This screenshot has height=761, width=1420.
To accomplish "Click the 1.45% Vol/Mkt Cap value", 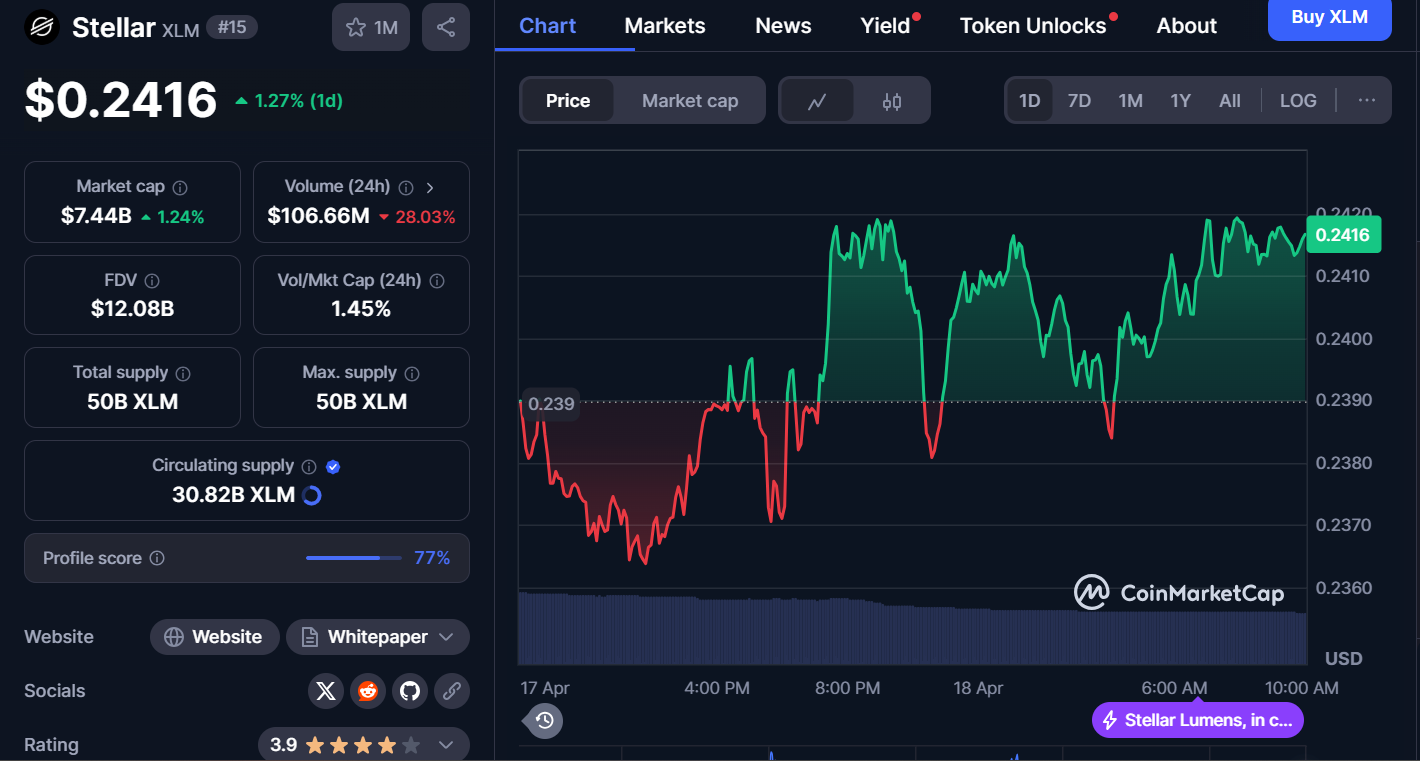I will pos(361,309).
